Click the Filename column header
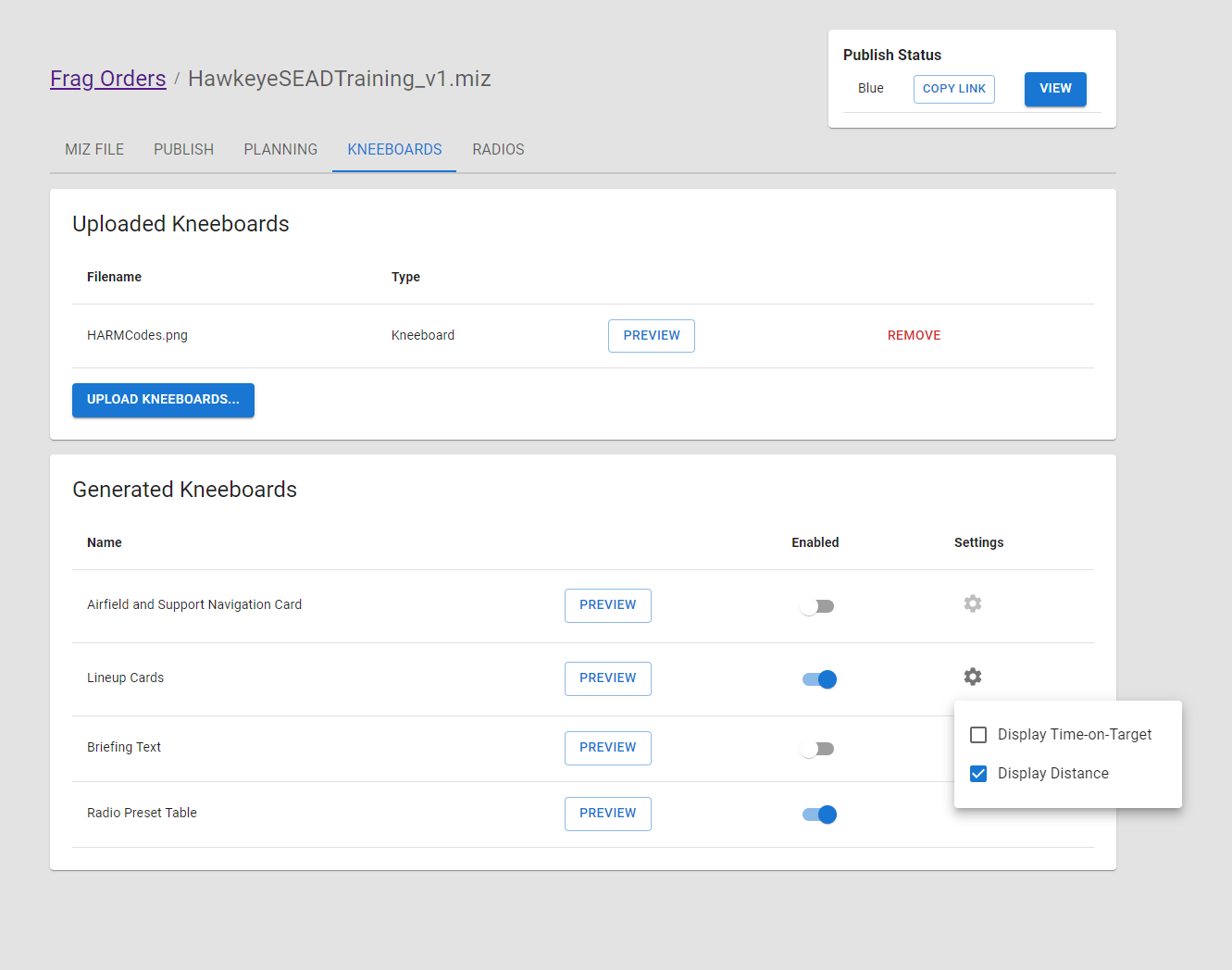Screen dimensions: 1232x970 (114, 277)
